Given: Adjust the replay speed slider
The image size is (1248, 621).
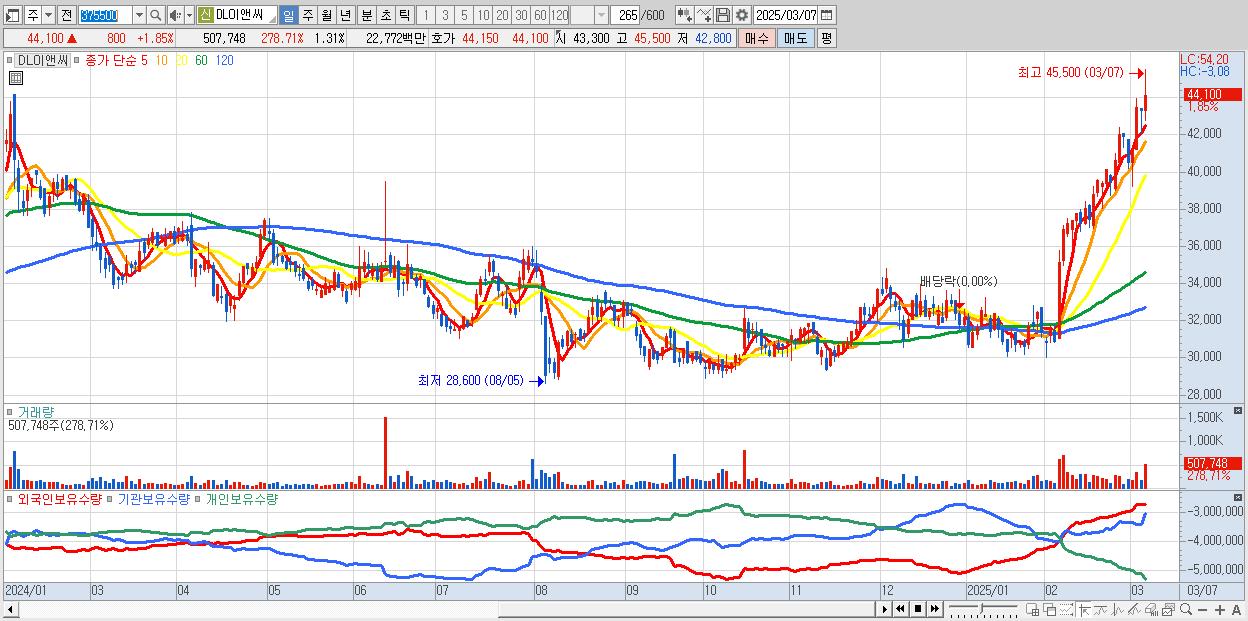Looking at the screenshot, I should coord(983,608).
